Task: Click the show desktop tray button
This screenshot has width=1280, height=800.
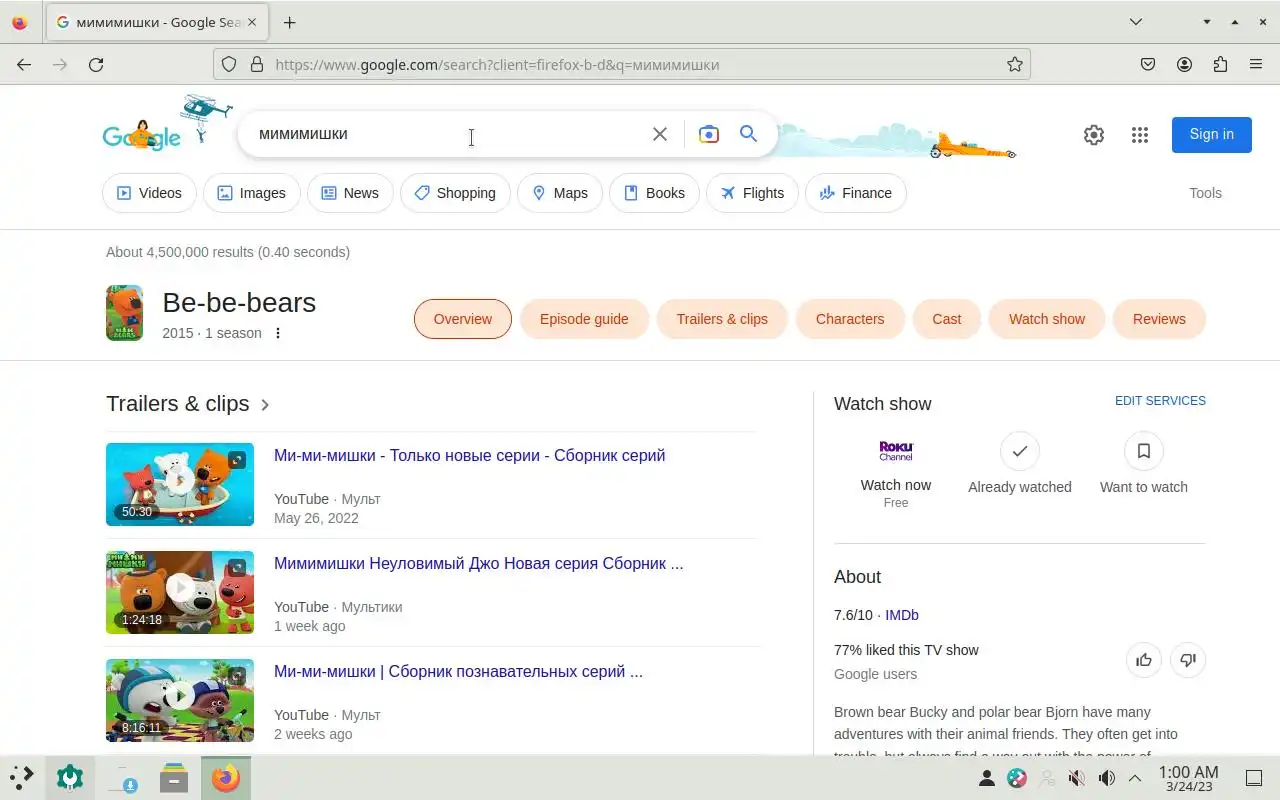Action: [x=1253, y=778]
